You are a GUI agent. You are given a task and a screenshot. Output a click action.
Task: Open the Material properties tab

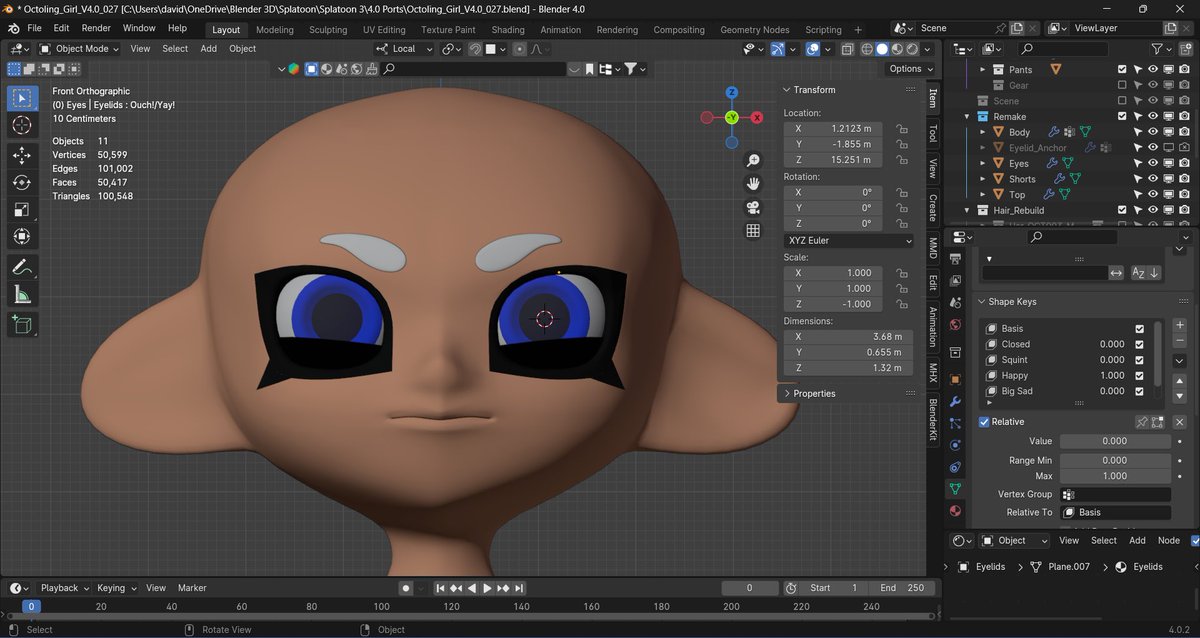955,511
